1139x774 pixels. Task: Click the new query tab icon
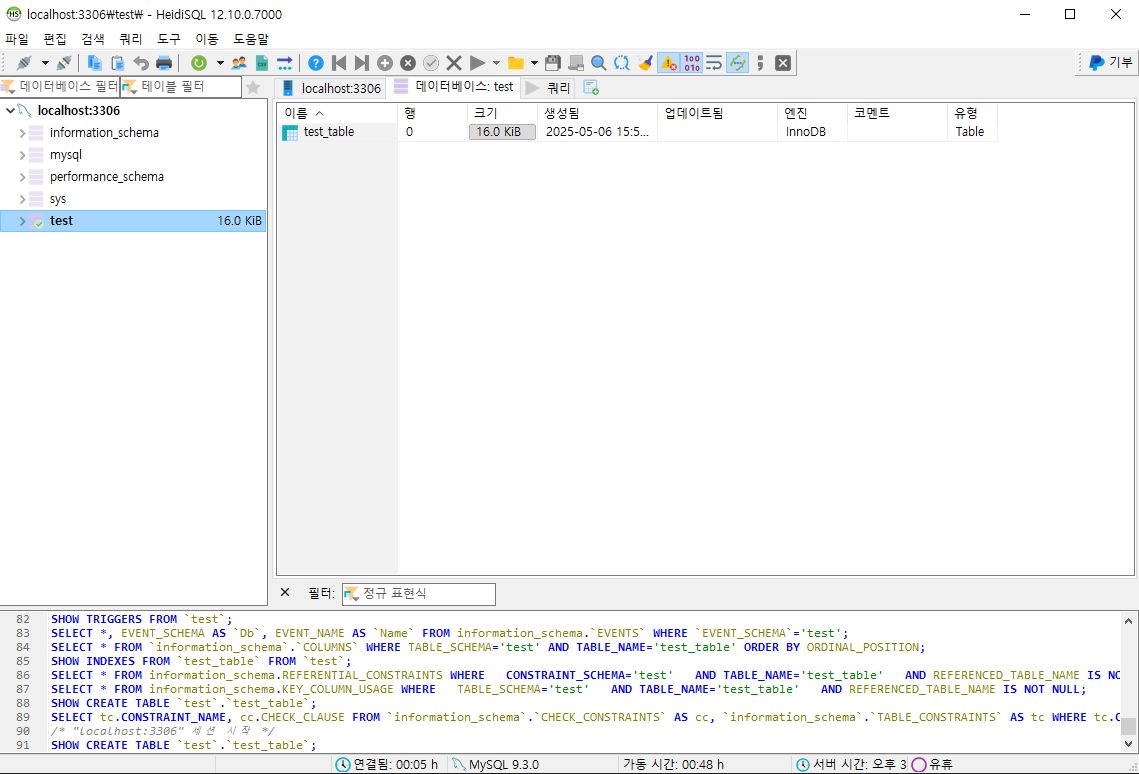[x=591, y=88]
